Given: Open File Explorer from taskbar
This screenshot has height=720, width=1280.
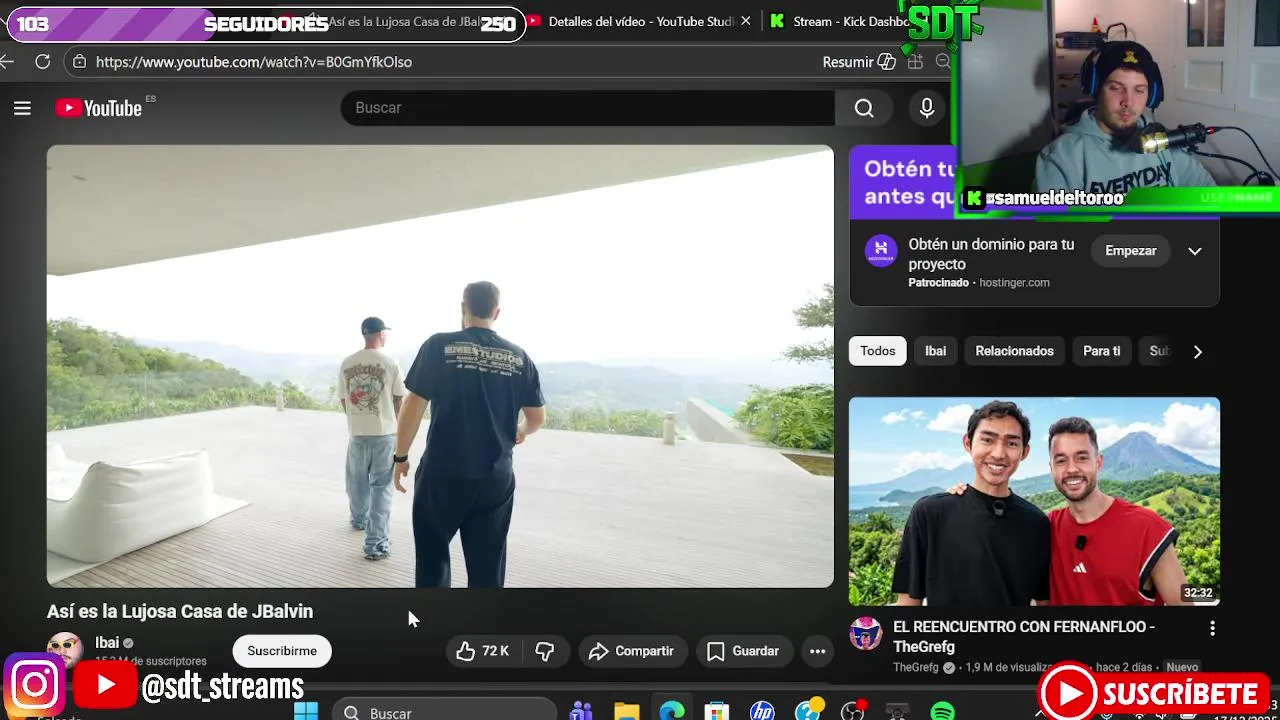Looking at the screenshot, I should (627, 712).
